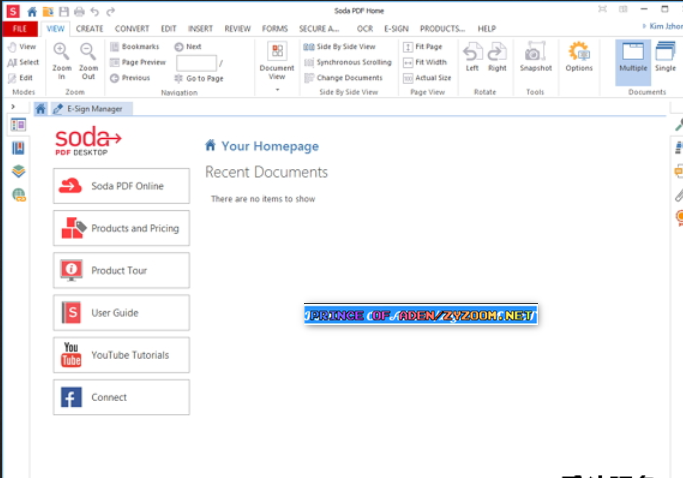Select the View mode tool
Image resolution: width=683 pixels, height=478 pixels.
pyautogui.click(x=22, y=47)
